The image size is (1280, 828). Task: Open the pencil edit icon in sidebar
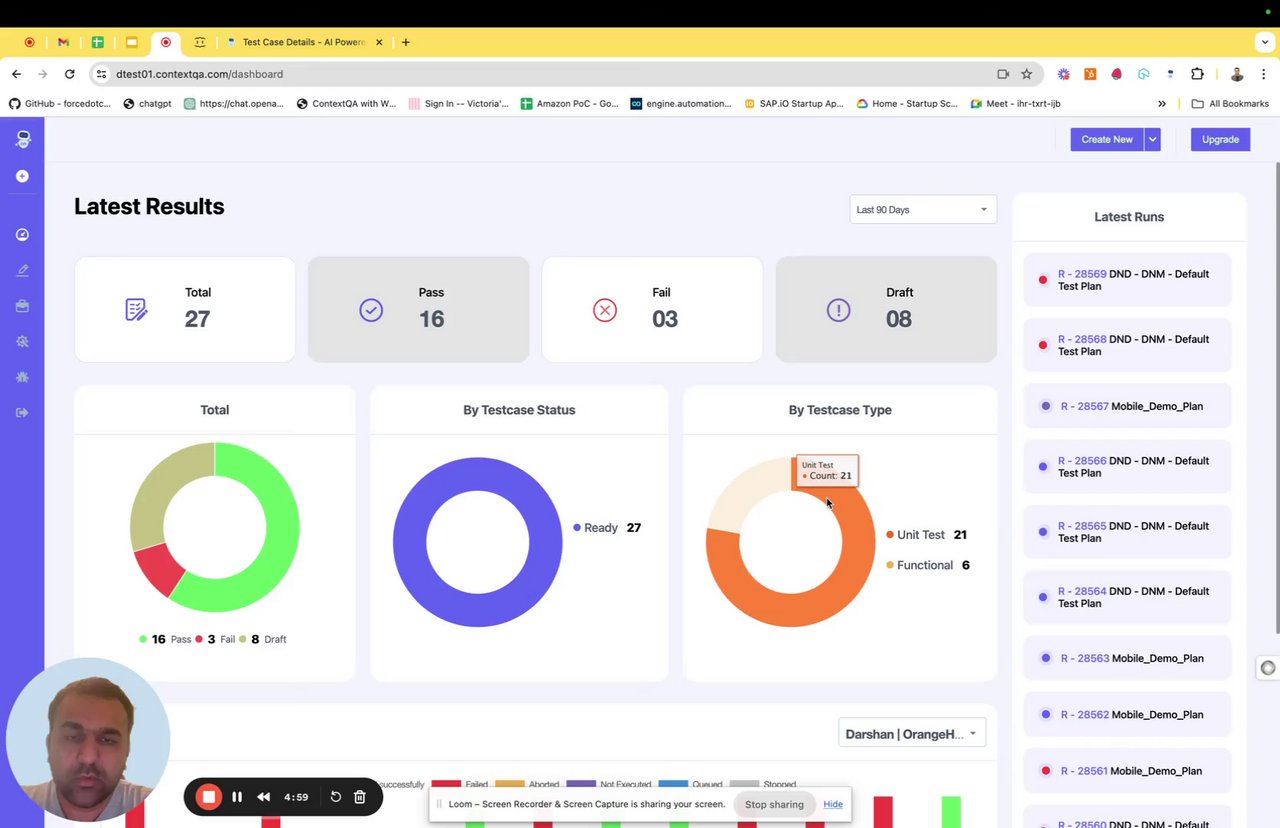click(x=22, y=271)
